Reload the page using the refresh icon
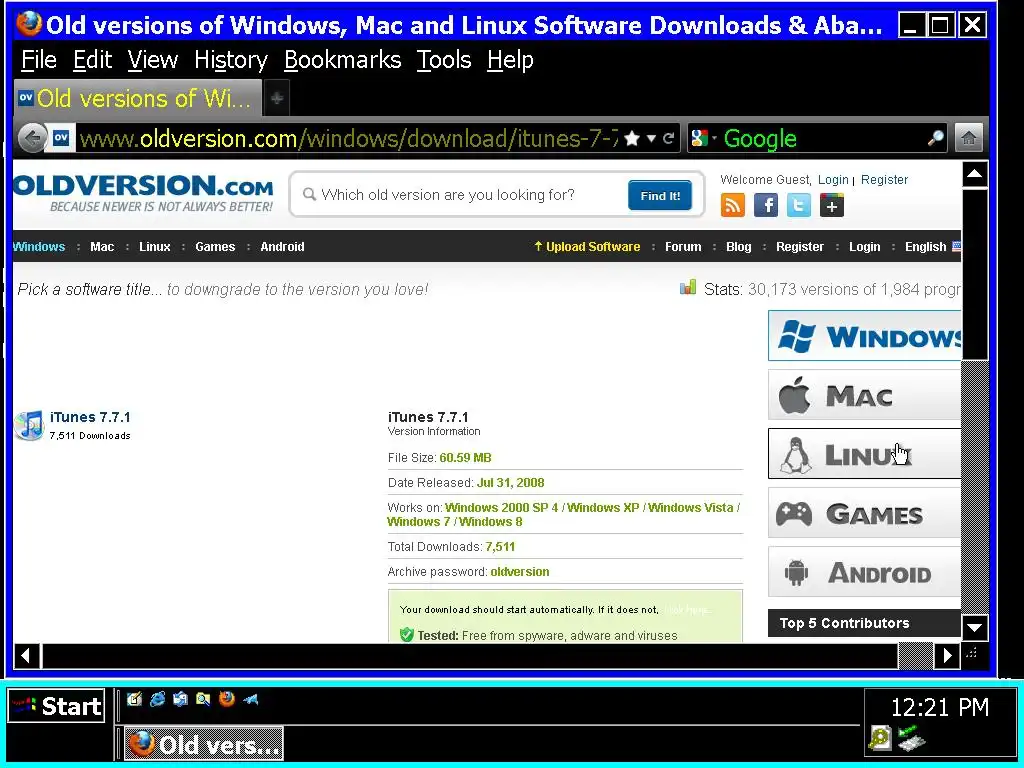1024x768 pixels. [x=668, y=138]
